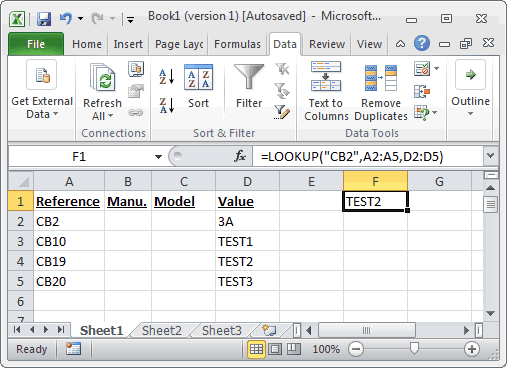Select column D header

pyautogui.click(x=247, y=181)
